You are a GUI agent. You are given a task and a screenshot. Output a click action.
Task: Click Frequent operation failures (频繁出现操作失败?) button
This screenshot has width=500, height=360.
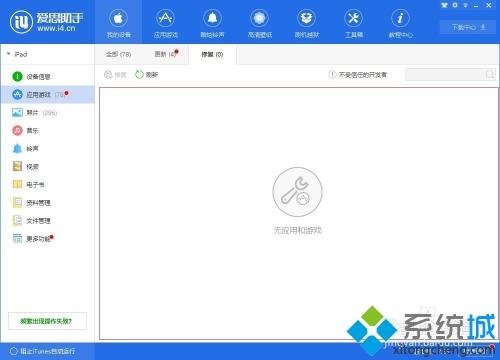(47, 321)
